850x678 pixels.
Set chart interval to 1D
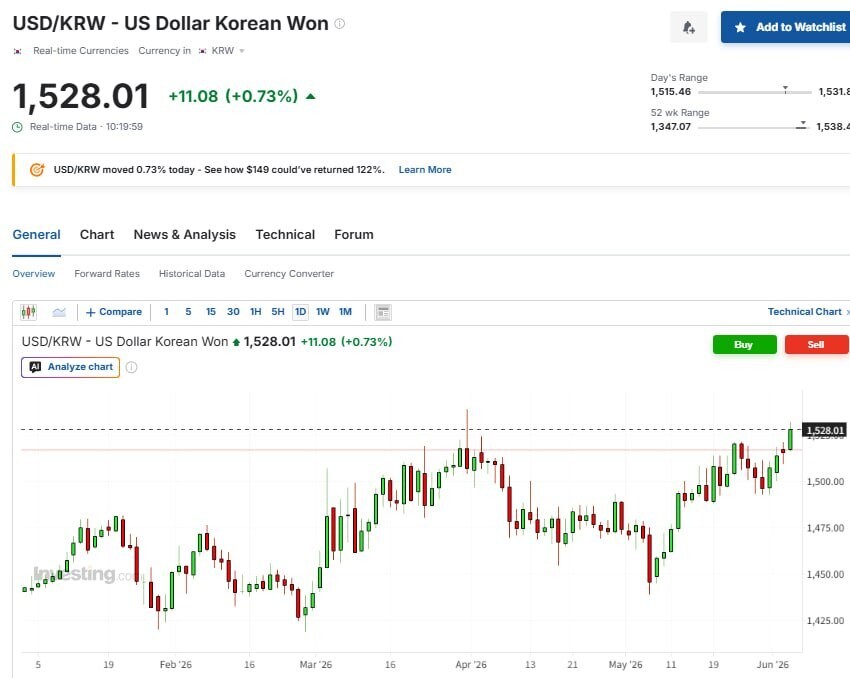click(x=300, y=312)
